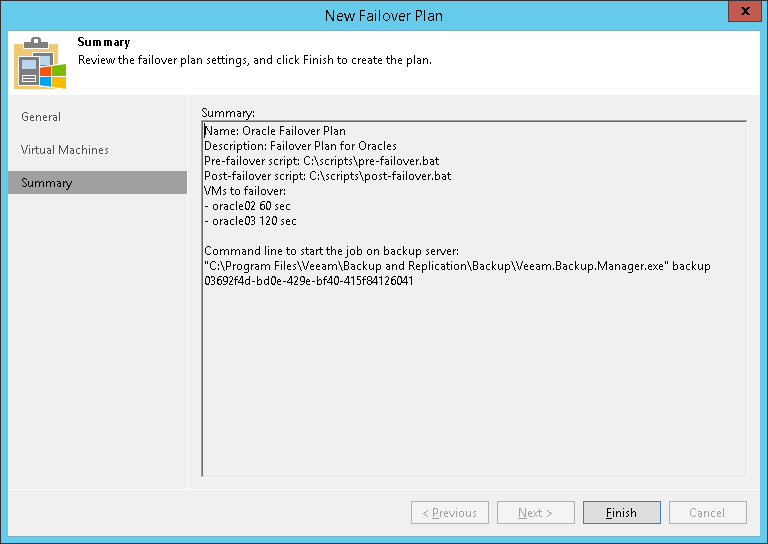
Task: Click the Veeam.Backup.Manager.exe command line text
Action: coord(457,266)
